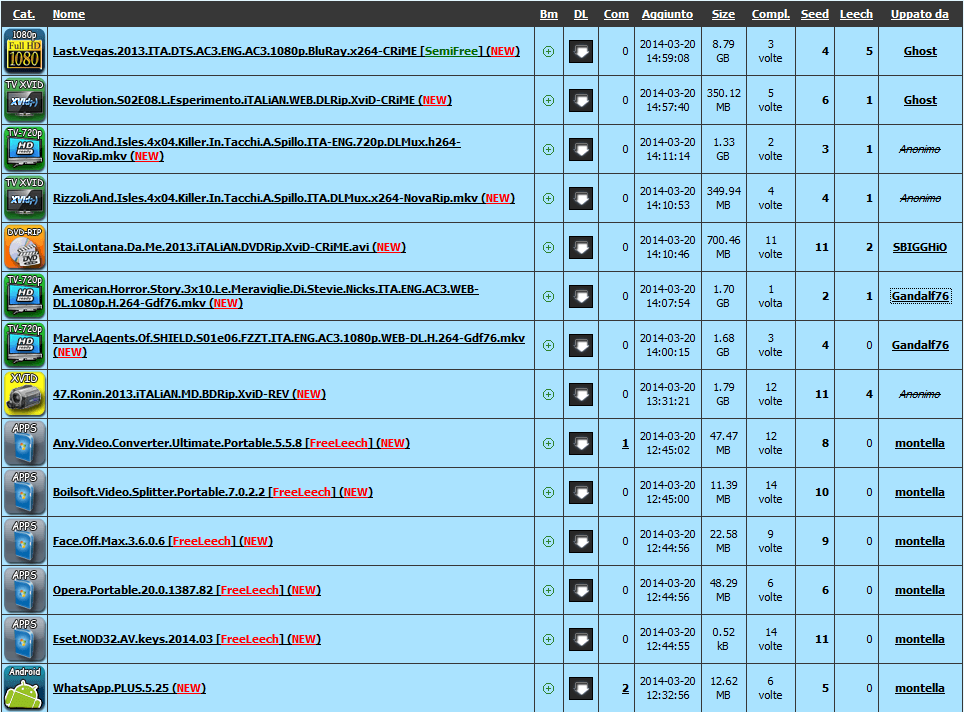The width and height of the screenshot is (964, 712).
Task: Sort by the Size column header
Action: tap(723, 14)
